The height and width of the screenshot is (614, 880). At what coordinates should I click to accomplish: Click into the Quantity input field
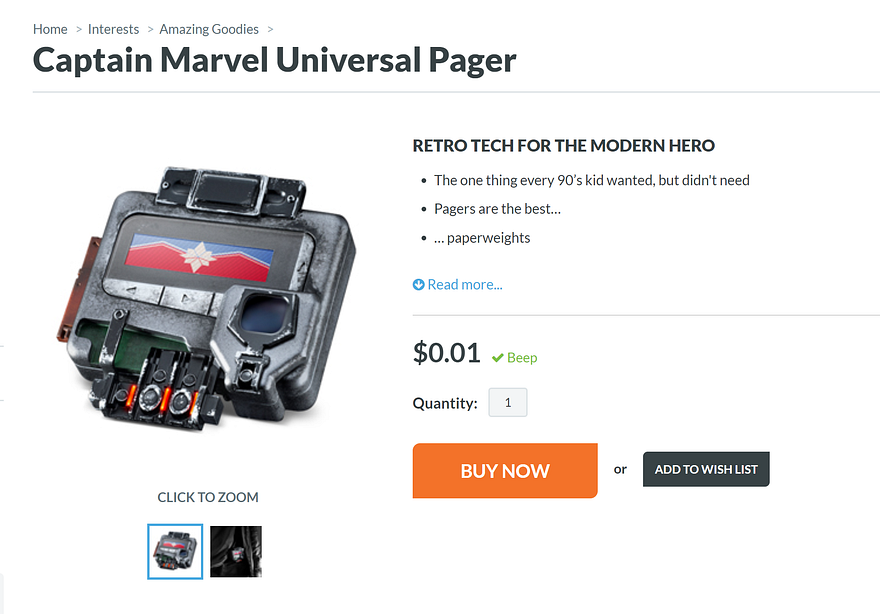click(508, 402)
